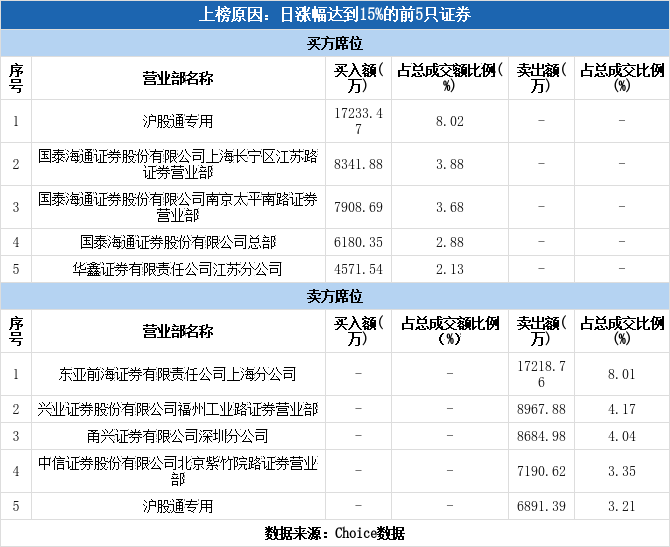Image resolution: width=670 pixels, height=547 pixels.
Task: Select 华鑫证券有限责任公司江苏分公司 entry
Action: click(x=178, y=269)
